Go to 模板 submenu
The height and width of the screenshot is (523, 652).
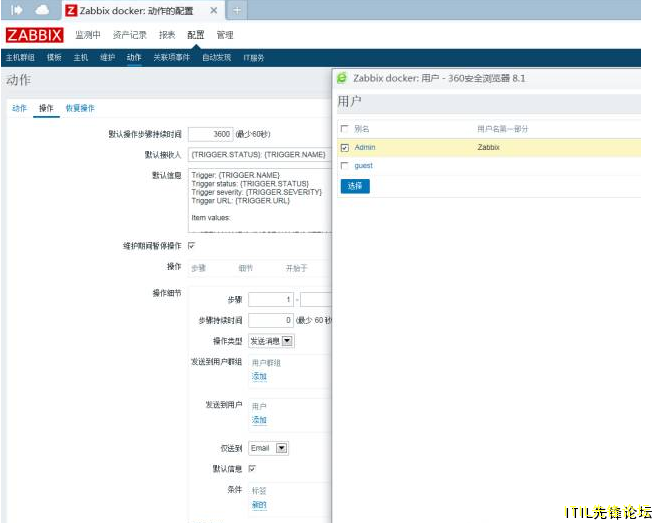click(54, 57)
